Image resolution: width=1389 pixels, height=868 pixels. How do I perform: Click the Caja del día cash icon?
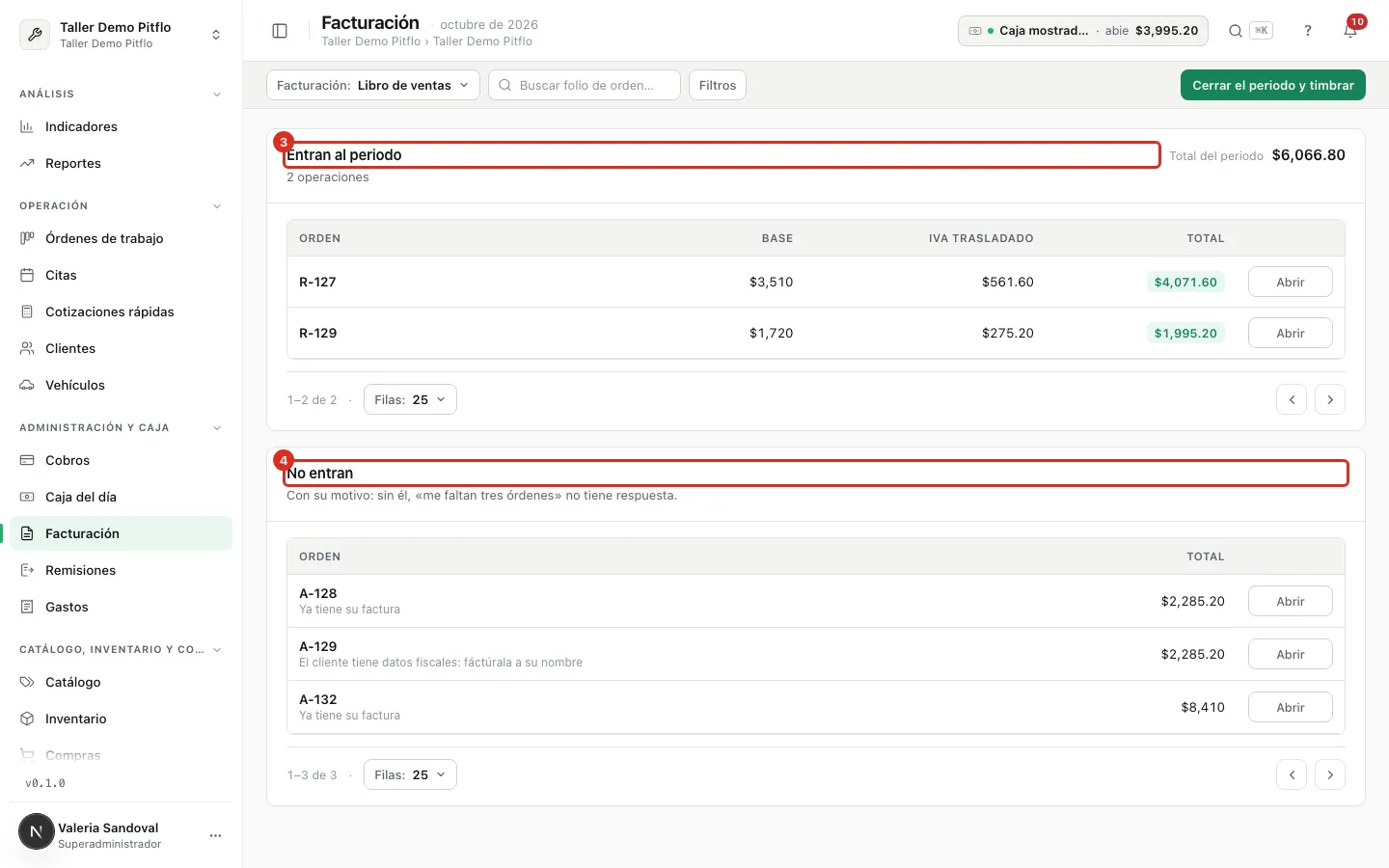point(27,497)
